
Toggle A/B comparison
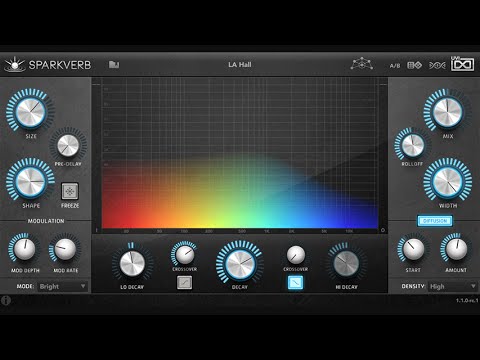click(x=395, y=66)
